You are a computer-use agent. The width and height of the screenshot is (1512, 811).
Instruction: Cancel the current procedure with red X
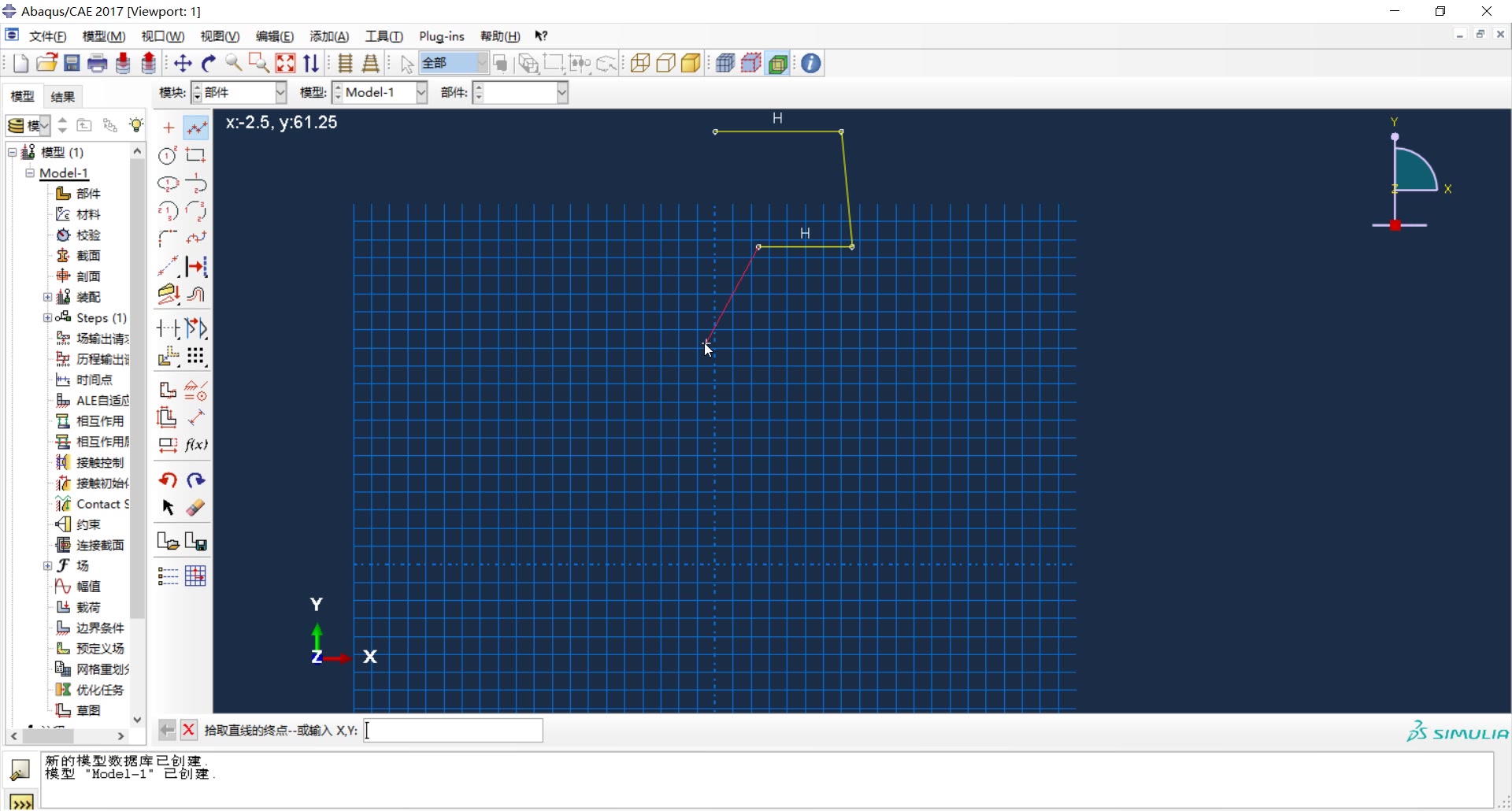(189, 731)
